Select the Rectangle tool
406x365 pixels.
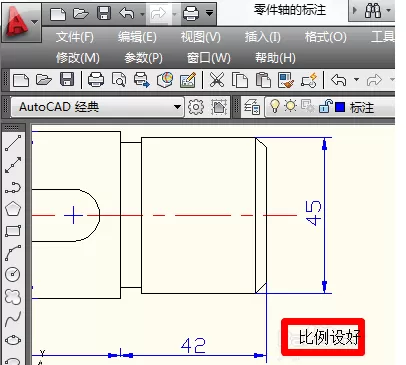click(x=13, y=231)
